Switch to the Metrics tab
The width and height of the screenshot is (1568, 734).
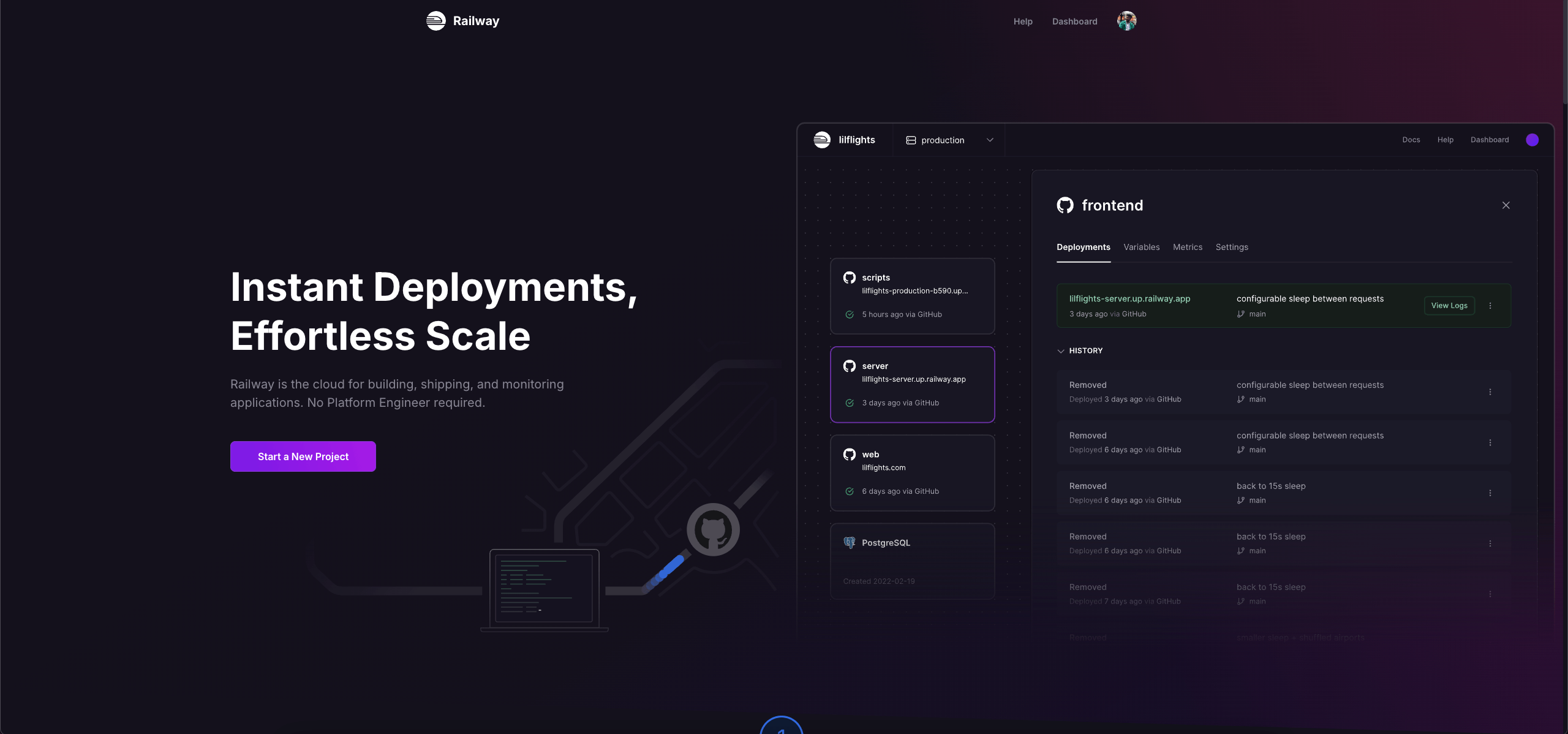tap(1188, 247)
